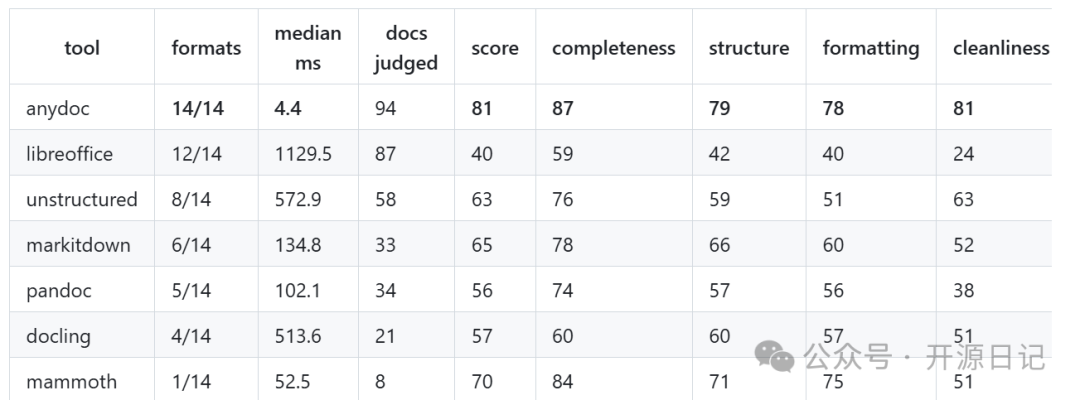Click the 'structure' column header
Image resolution: width=1080 pixels, height=400 pixels.
coord(749,48)
